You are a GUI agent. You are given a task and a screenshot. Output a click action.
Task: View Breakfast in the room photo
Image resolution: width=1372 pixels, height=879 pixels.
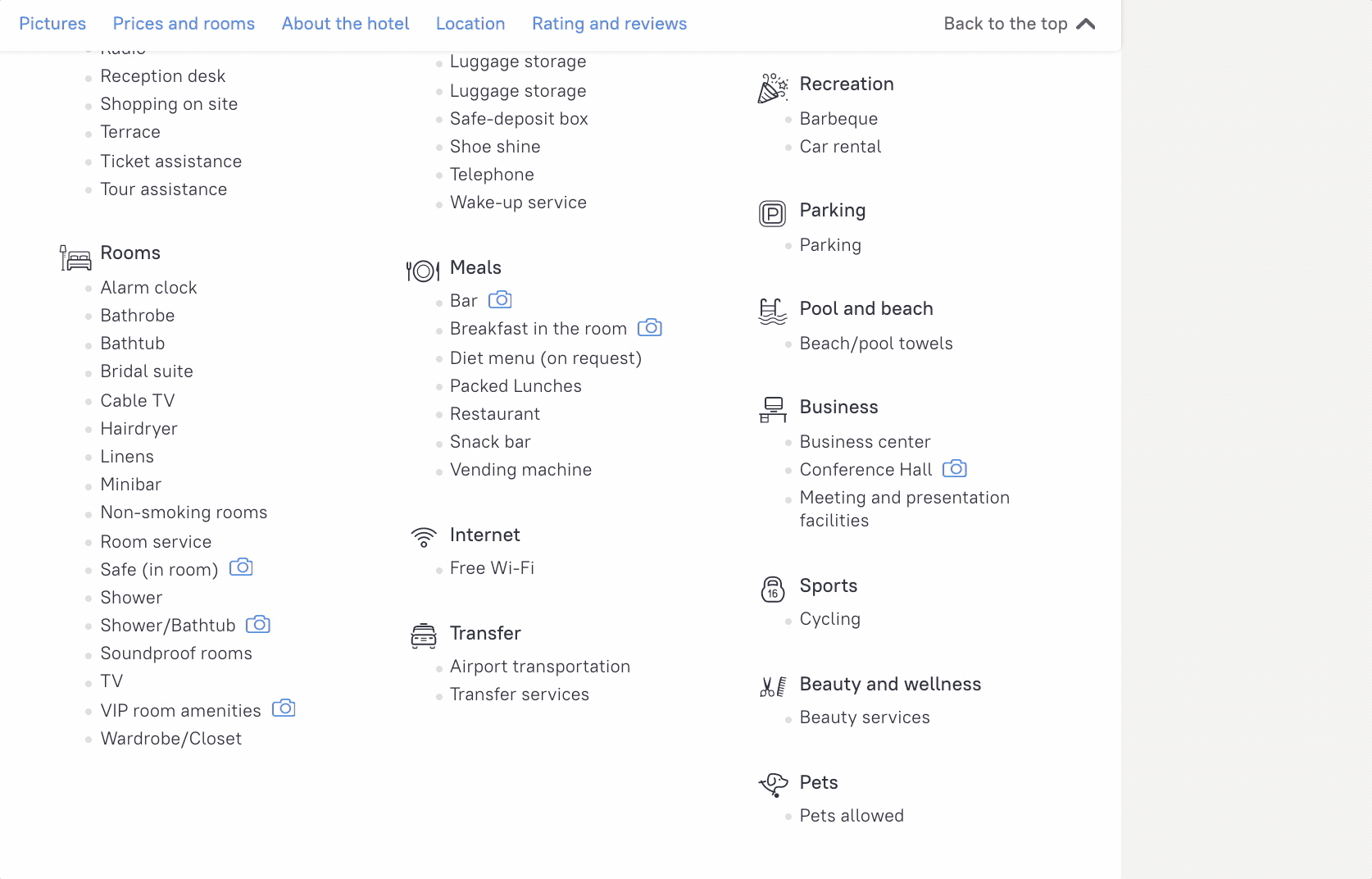(650, 328)
